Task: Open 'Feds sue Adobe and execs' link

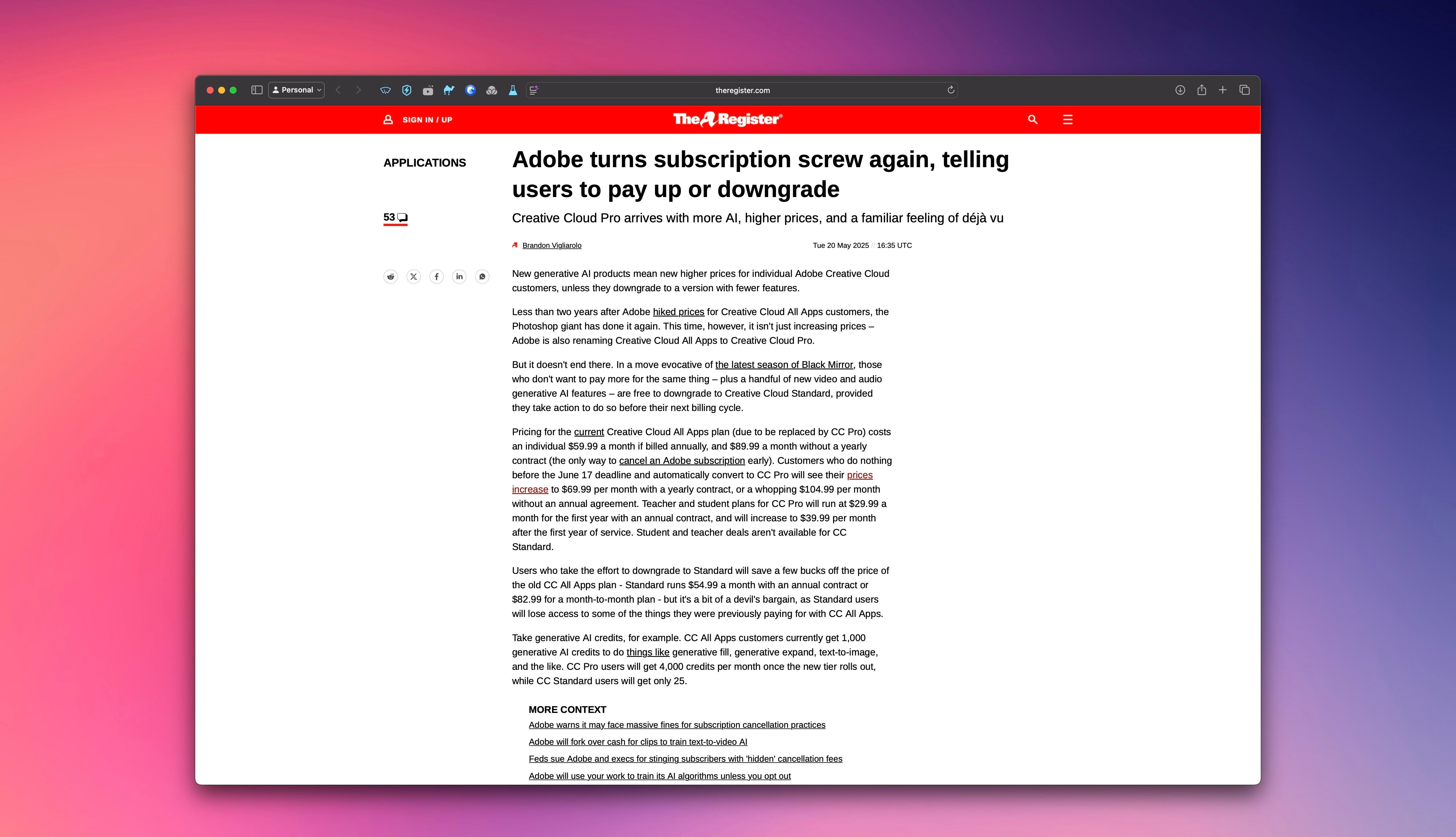Action: tap(685, 759)
